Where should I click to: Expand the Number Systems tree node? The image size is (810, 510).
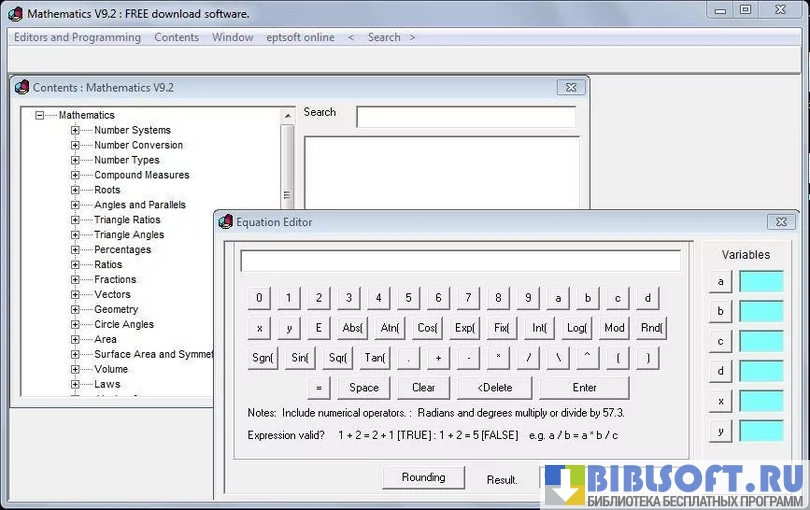pos(75,130)
